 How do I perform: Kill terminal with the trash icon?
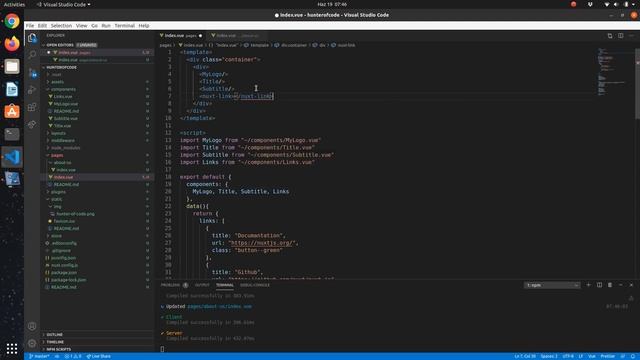[x=610, y=285]
